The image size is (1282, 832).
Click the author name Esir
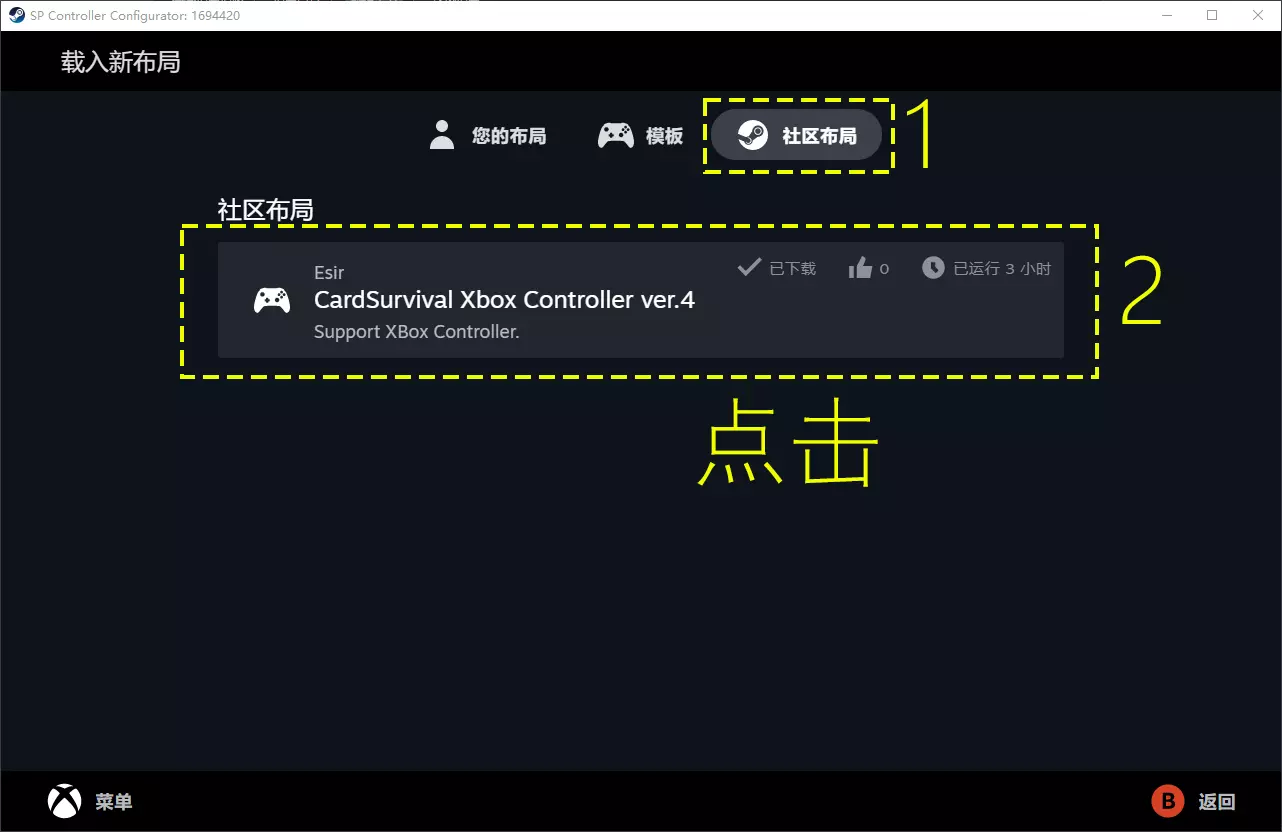click(x=329, y=273)
